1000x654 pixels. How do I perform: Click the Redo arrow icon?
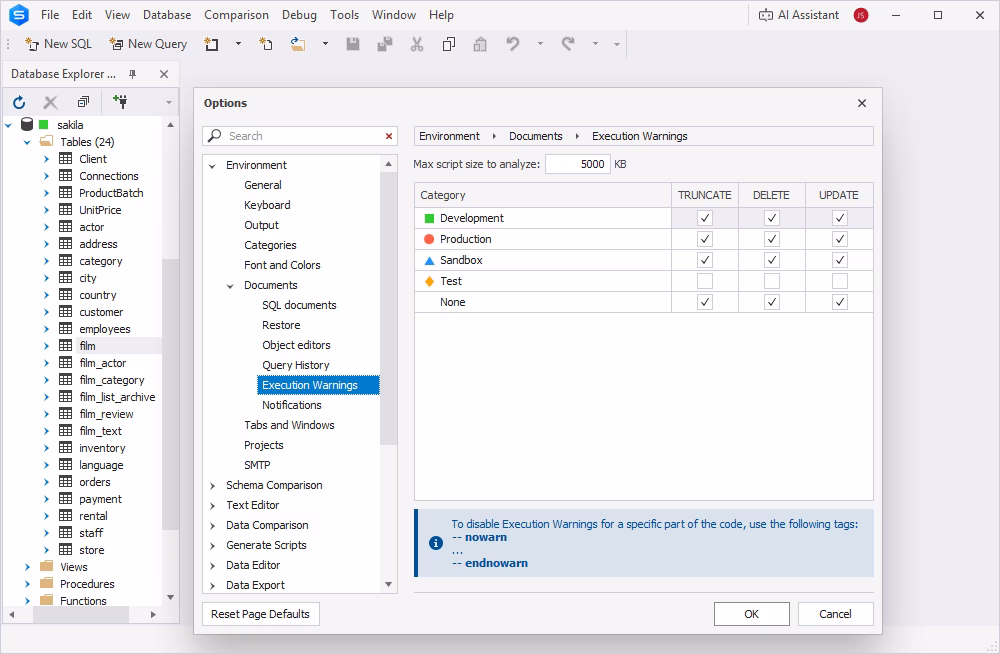click(568, 43)
